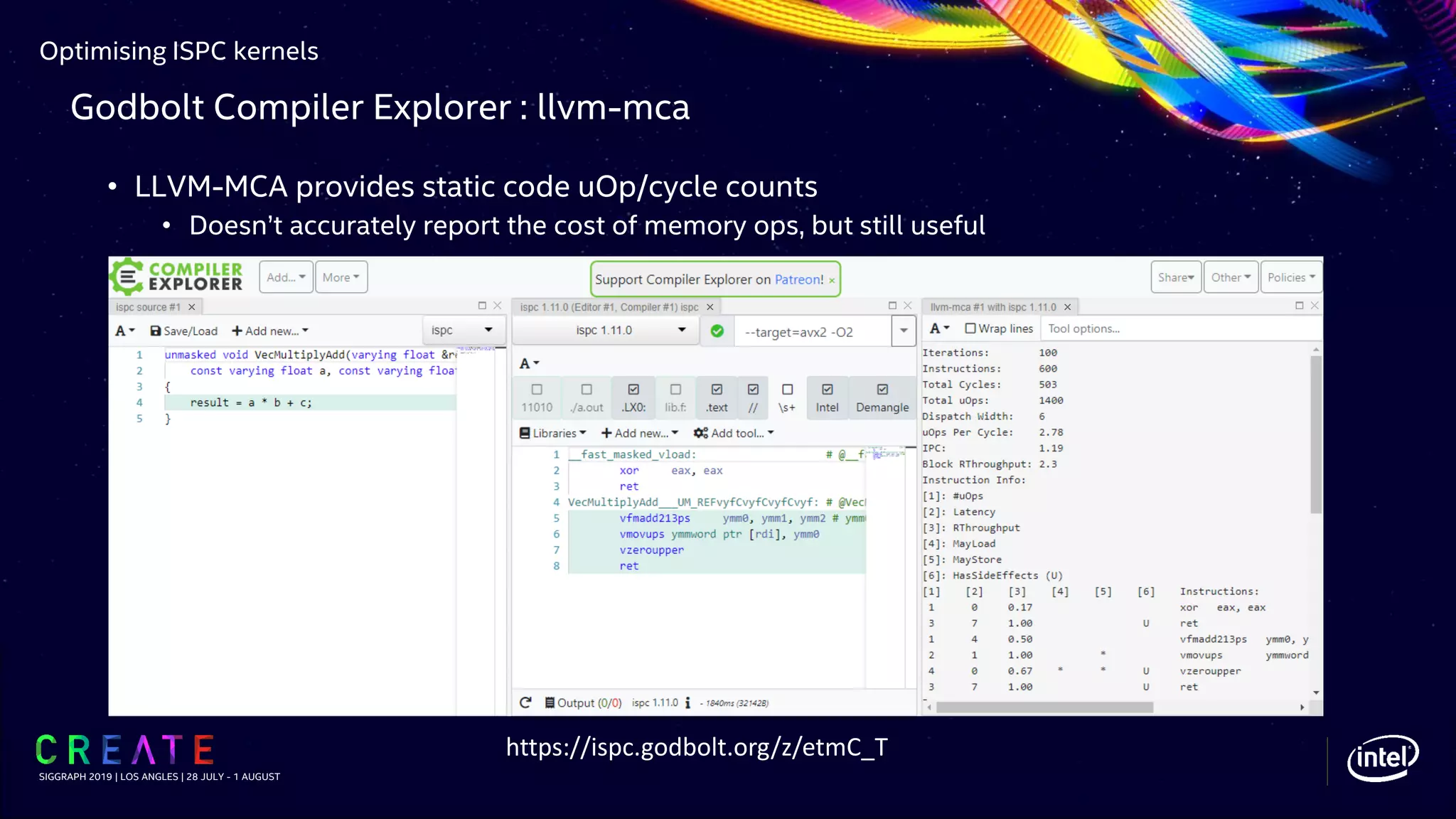
Task: Dismiss the Patreon support banner
Action: [832, 281]
